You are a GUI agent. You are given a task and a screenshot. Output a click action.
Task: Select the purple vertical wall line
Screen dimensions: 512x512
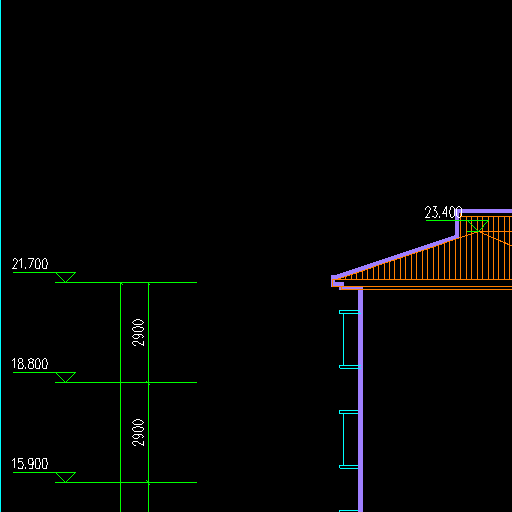(x=360, y=400)
